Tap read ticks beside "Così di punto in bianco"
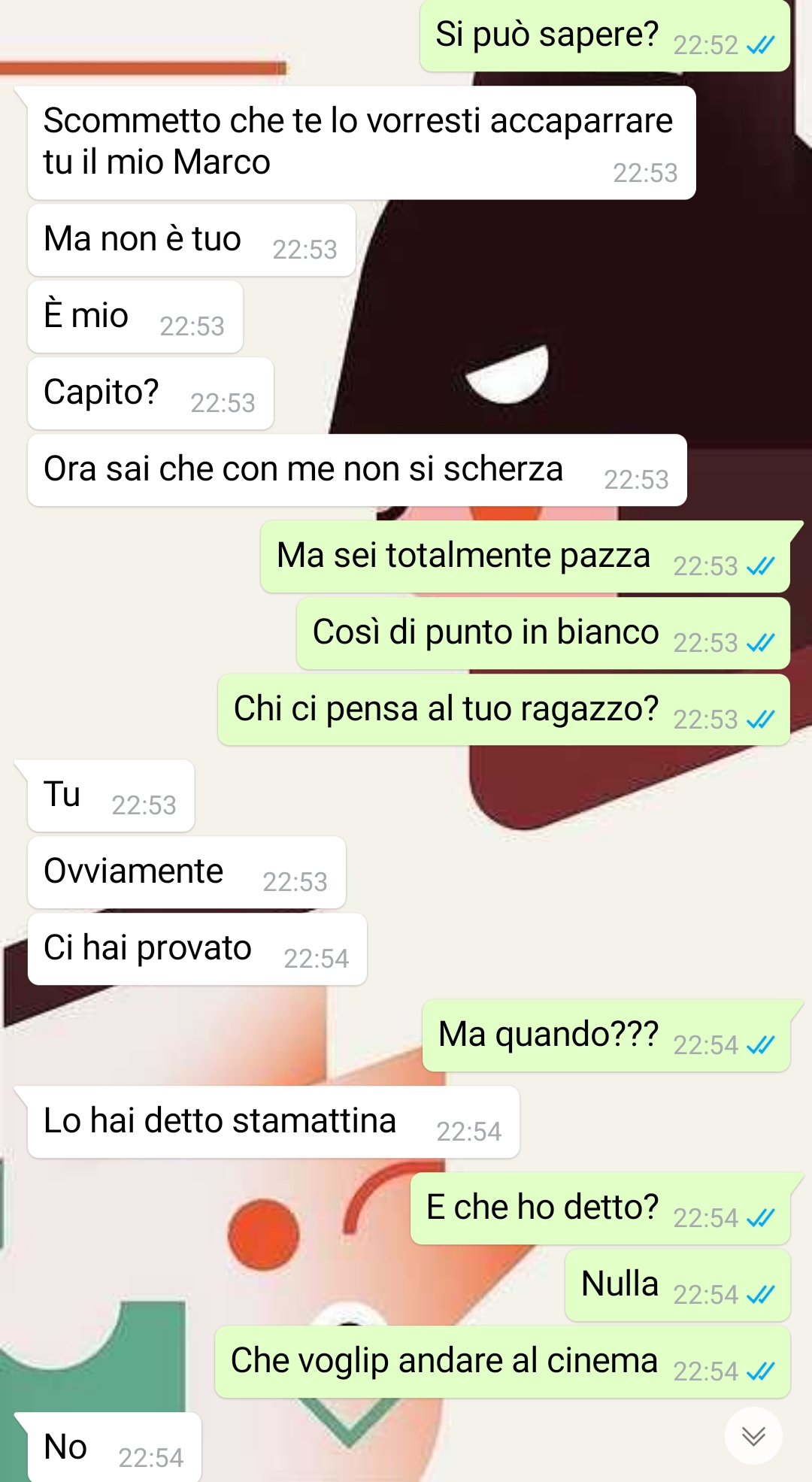Image resolution: width=812 pixels, height=1482 pixels. coord(760,643)
